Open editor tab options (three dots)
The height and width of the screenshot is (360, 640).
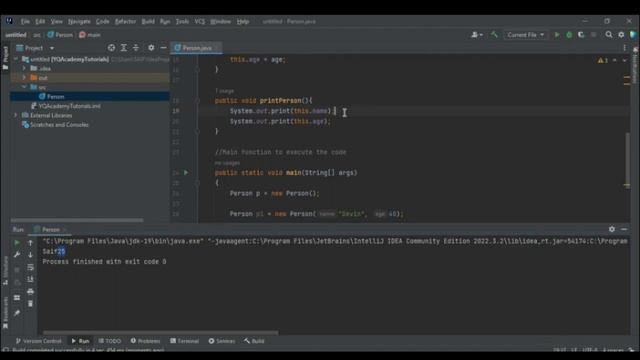tap(624, 48)
